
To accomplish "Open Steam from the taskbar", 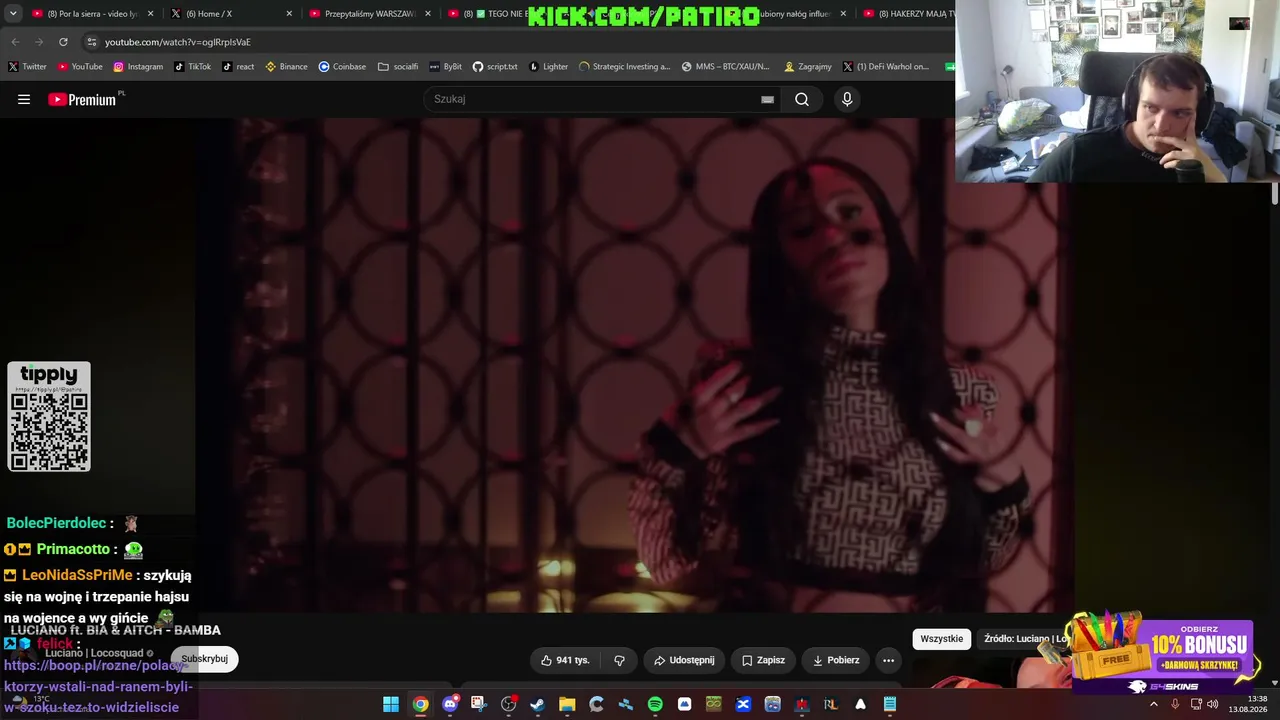I will (537, 704).
